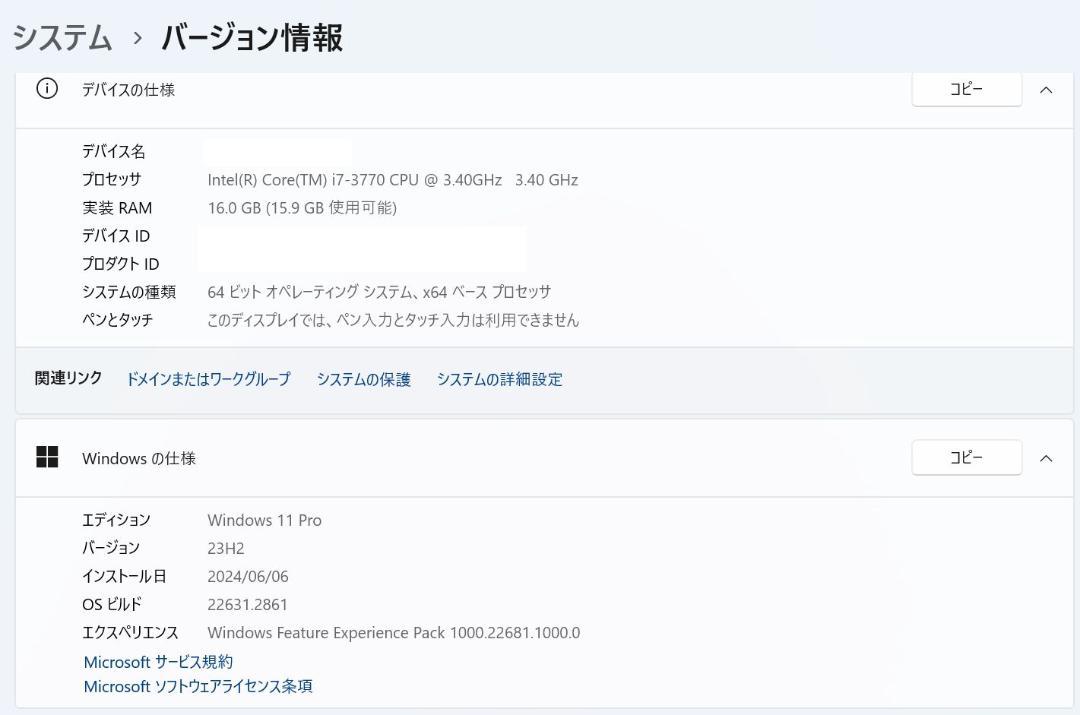Screen dimensions: 1080x715
Task: Select the プロセッサ label
Action: coord(112,179)
